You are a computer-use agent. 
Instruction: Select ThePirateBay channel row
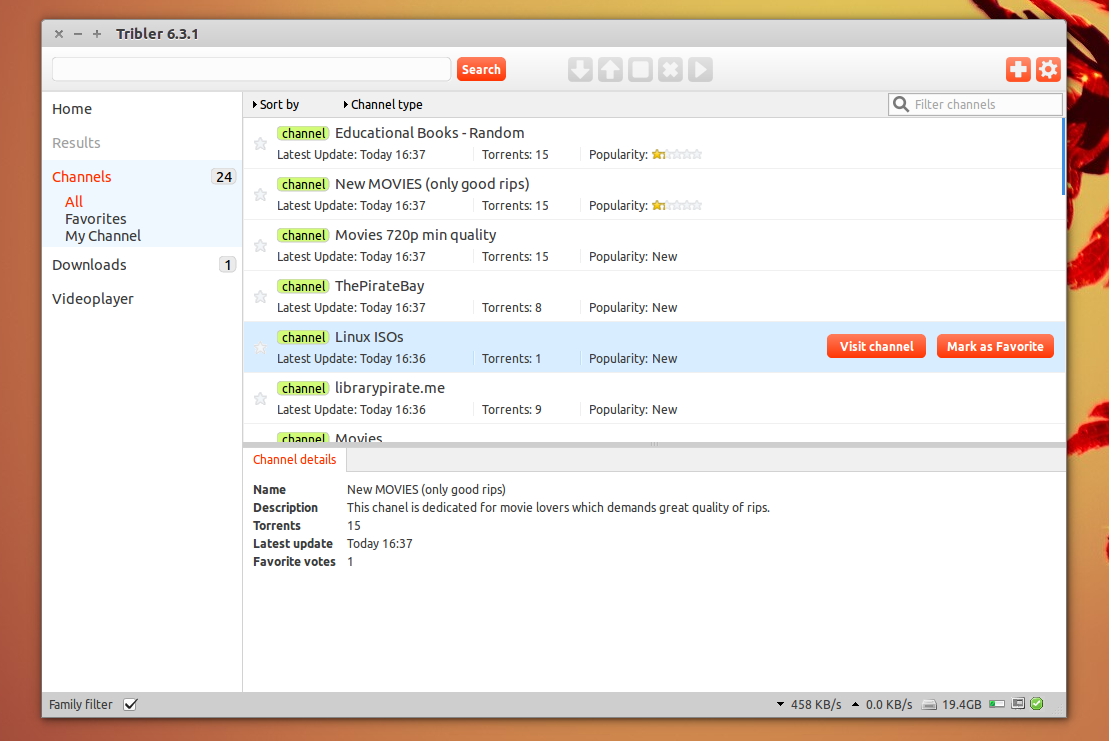pyautogui.click(x=654, y=296)
